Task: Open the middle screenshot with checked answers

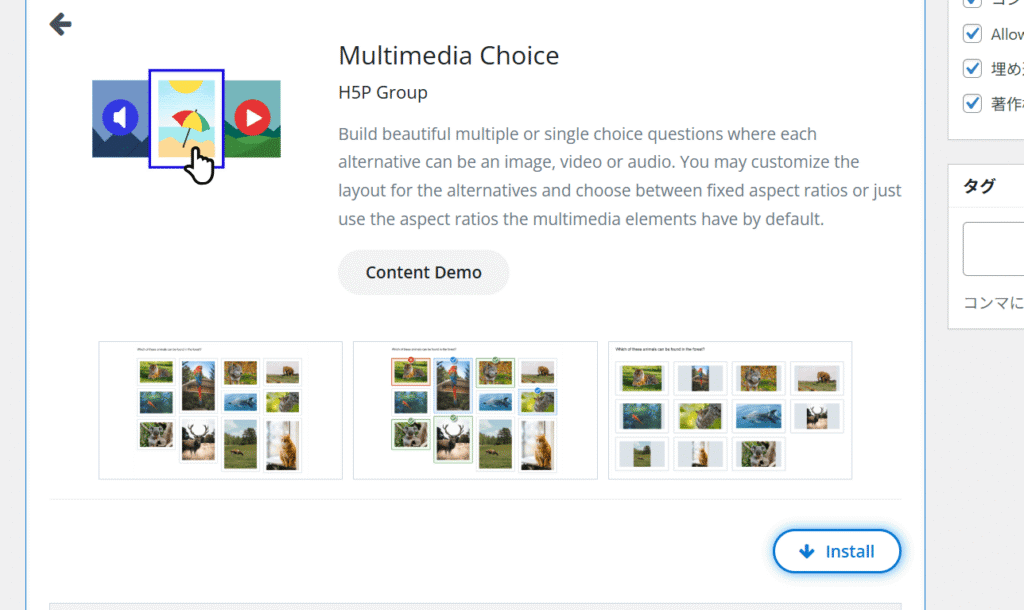Action: [475, 410]
